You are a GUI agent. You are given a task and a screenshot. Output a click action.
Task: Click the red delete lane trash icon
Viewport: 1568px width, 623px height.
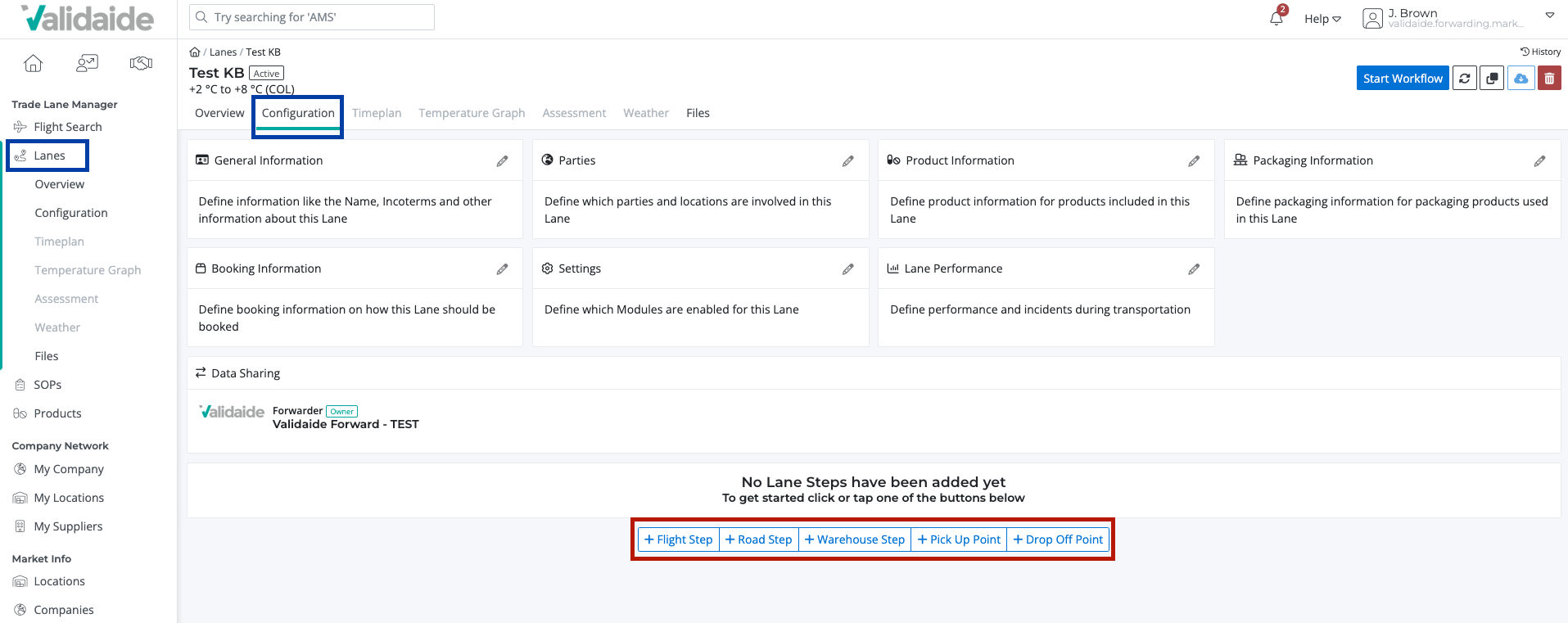click(x=1549, y=79)
